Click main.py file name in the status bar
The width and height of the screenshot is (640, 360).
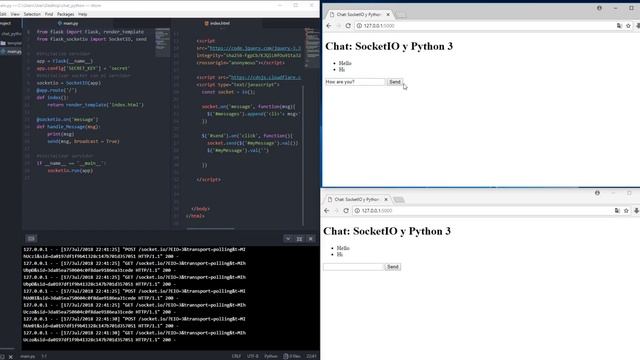27,356
